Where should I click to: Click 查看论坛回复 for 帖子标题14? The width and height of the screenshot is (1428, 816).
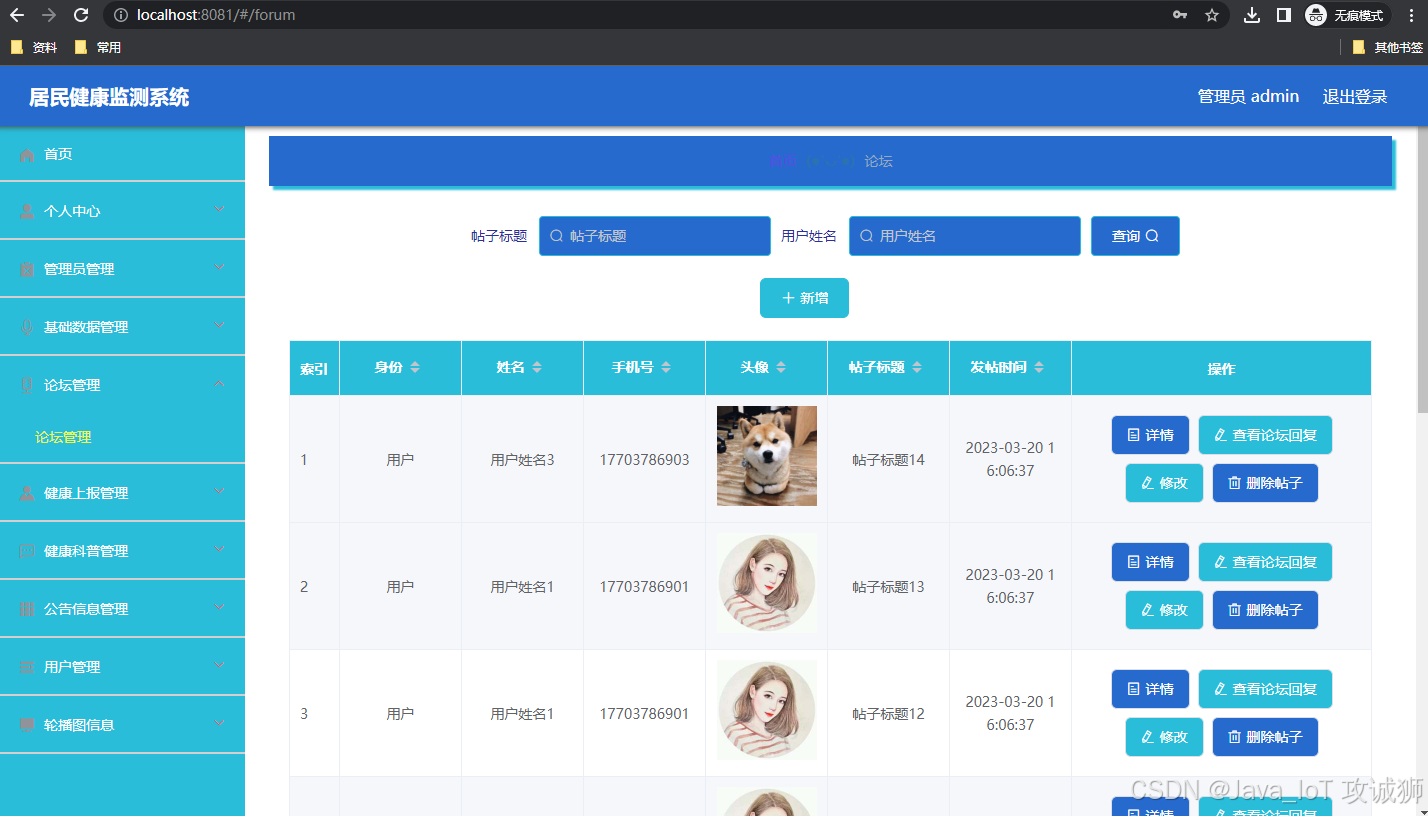1265,435
